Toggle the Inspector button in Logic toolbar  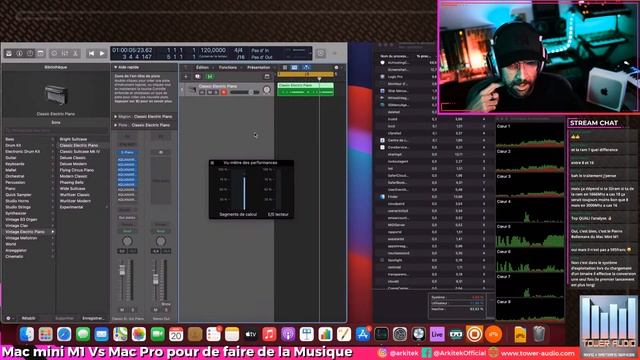(x=19, y=53)
